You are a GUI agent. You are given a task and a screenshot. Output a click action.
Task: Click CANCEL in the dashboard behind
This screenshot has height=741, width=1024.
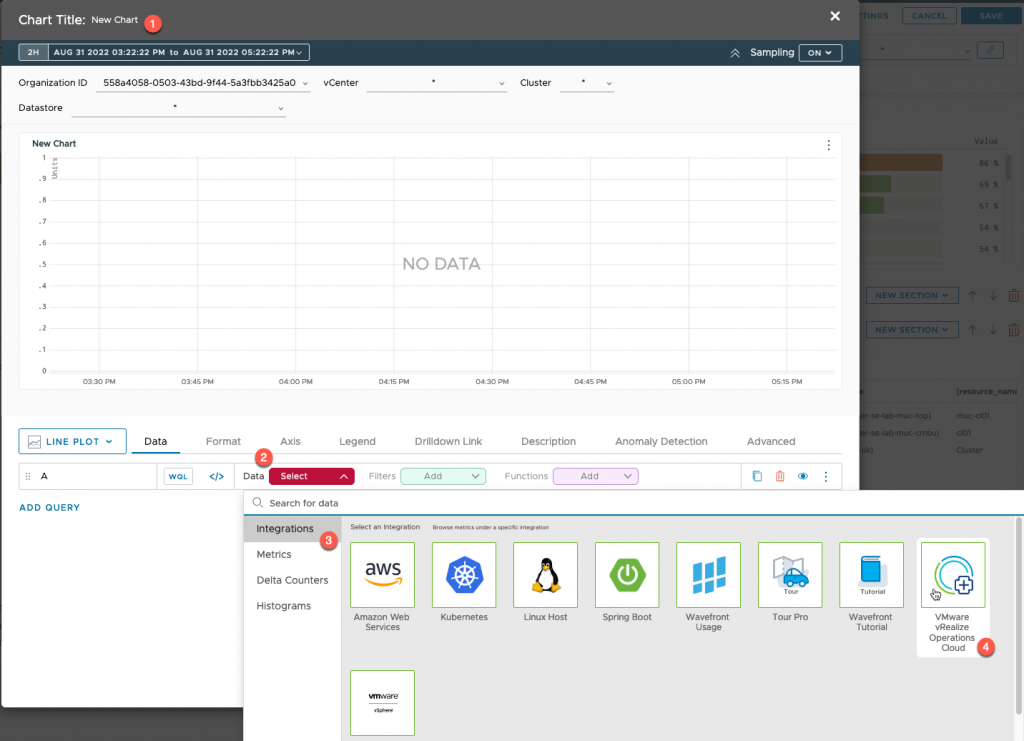click(929, 16)
